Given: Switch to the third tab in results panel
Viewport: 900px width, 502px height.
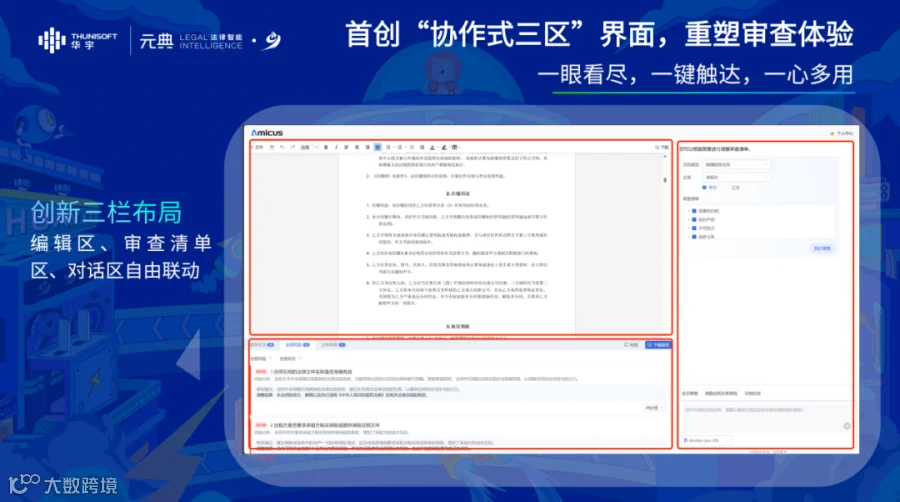Looking at the screenshot, I should click(x=333, y=345).
